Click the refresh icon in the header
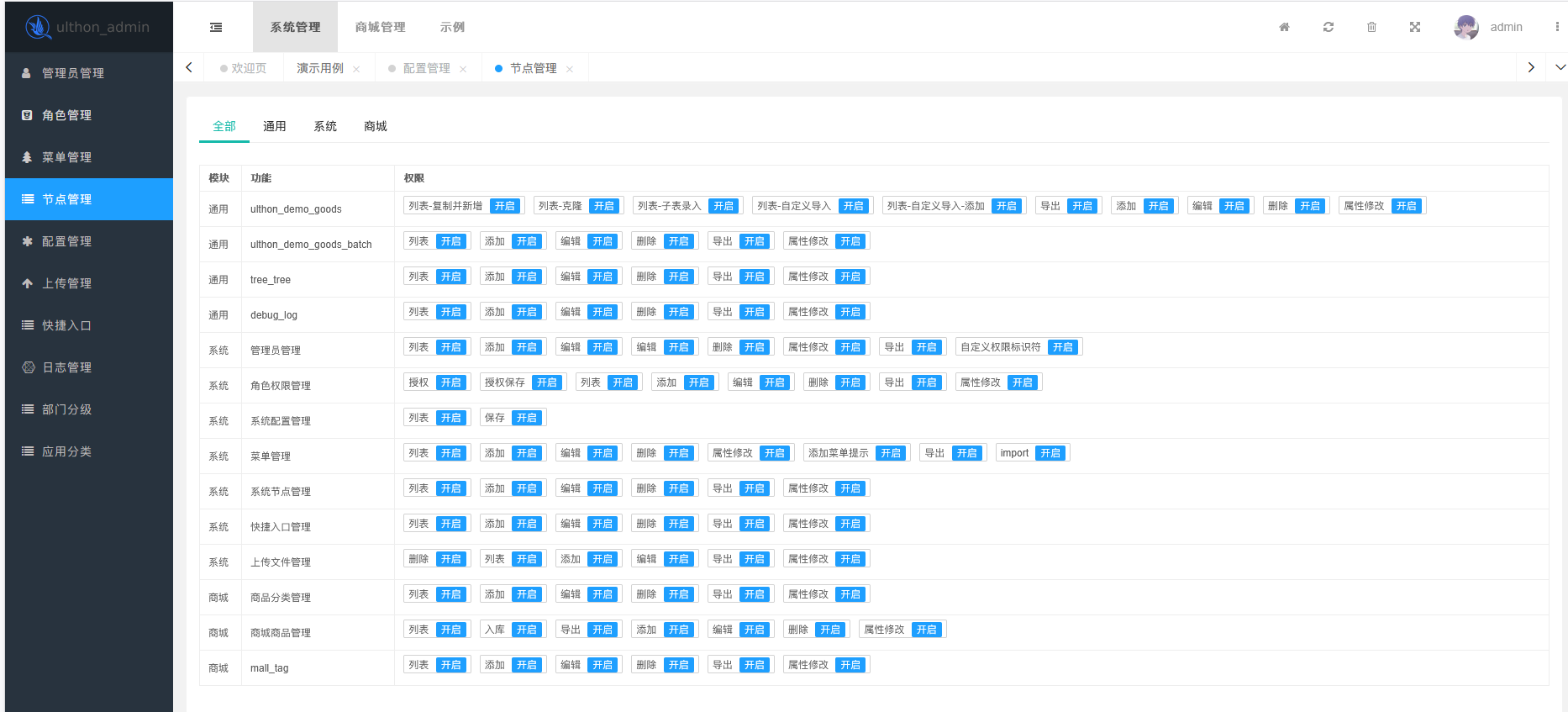The height and width of the screenshot is (712, 1568). (x=1328, y=27)
